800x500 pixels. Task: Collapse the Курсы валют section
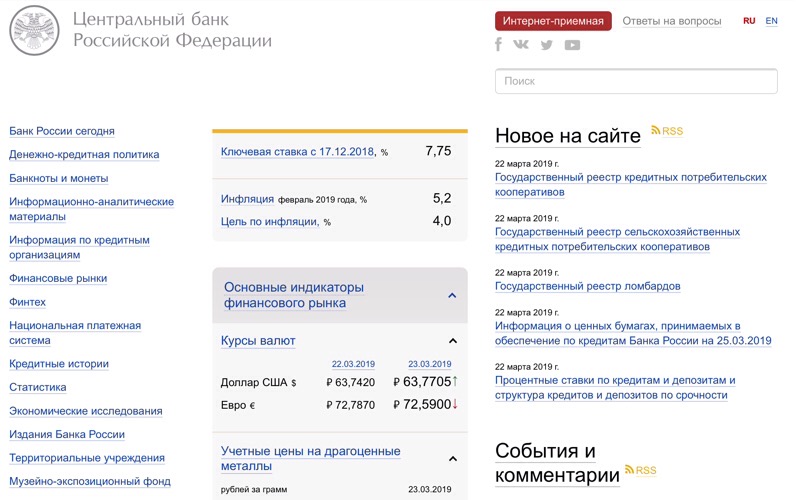click(x=452, y=341)
